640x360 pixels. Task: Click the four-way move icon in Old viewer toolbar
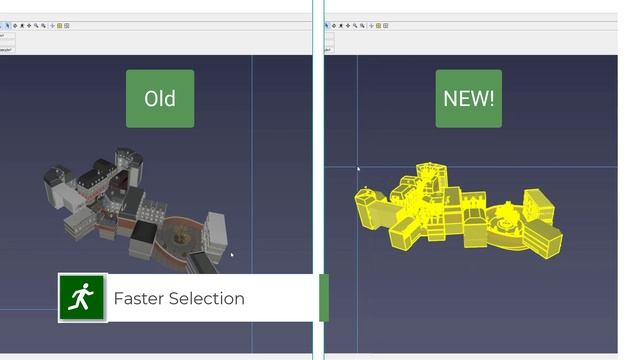(x=29, y=26)
